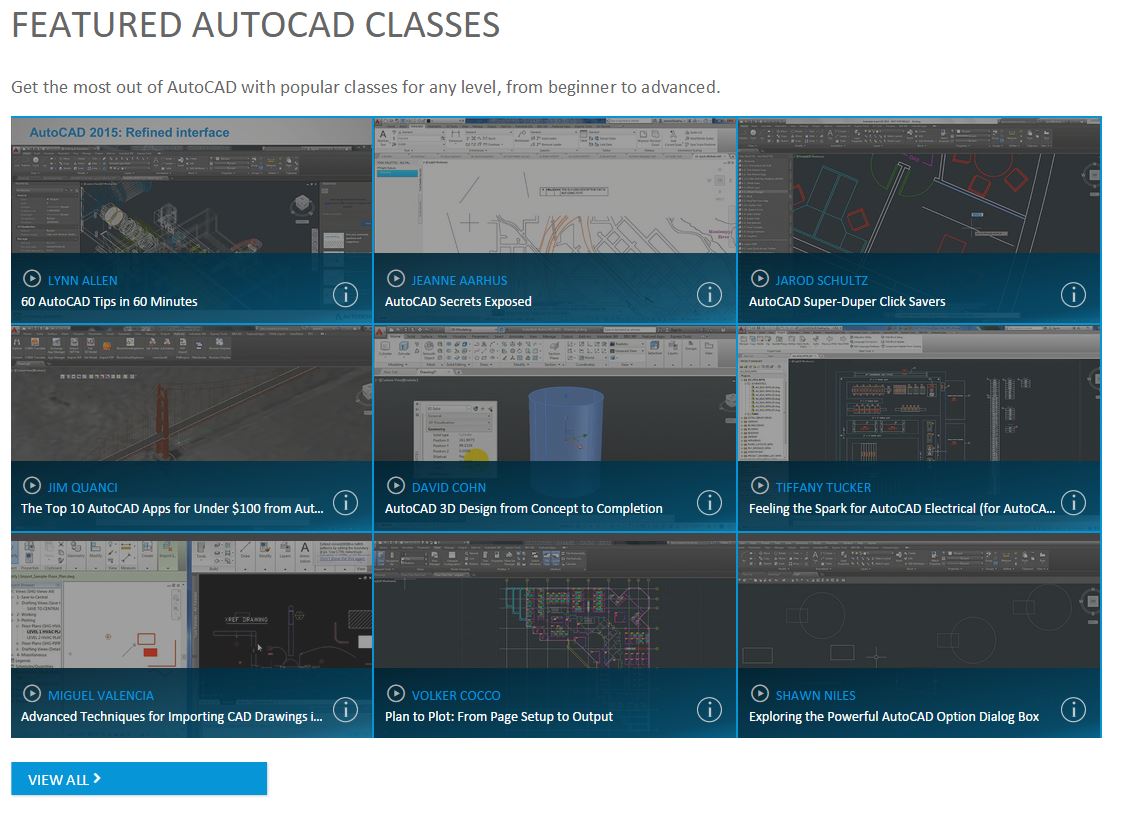Select the colored building plan thumbnail above Volker Cocco
1121x825 pixels.
(555, 601)
